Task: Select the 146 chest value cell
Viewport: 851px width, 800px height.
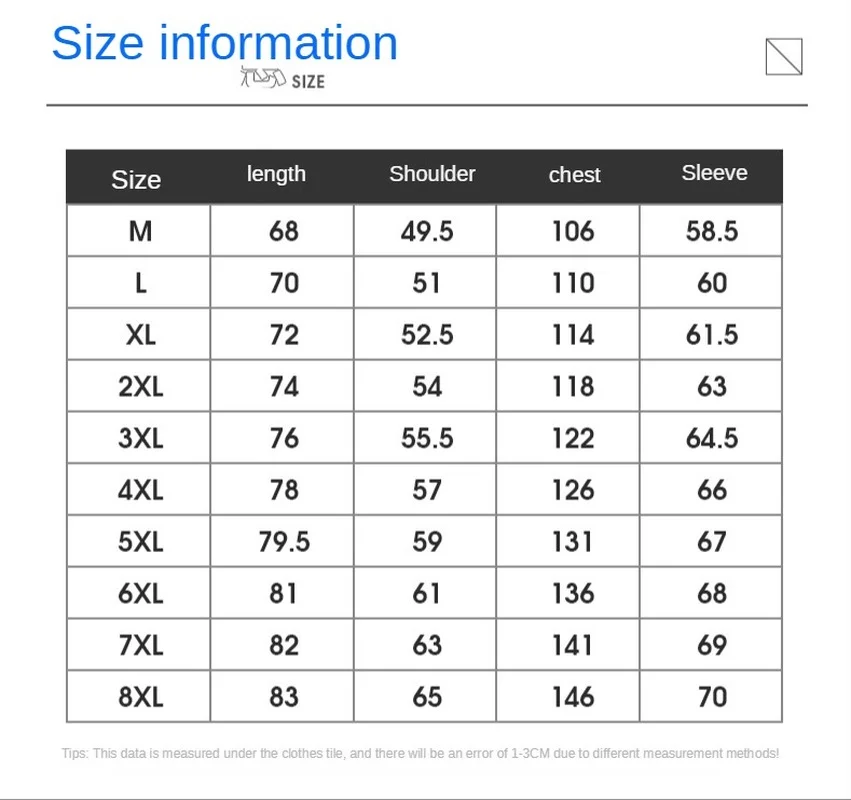Action: pos(573,697)
